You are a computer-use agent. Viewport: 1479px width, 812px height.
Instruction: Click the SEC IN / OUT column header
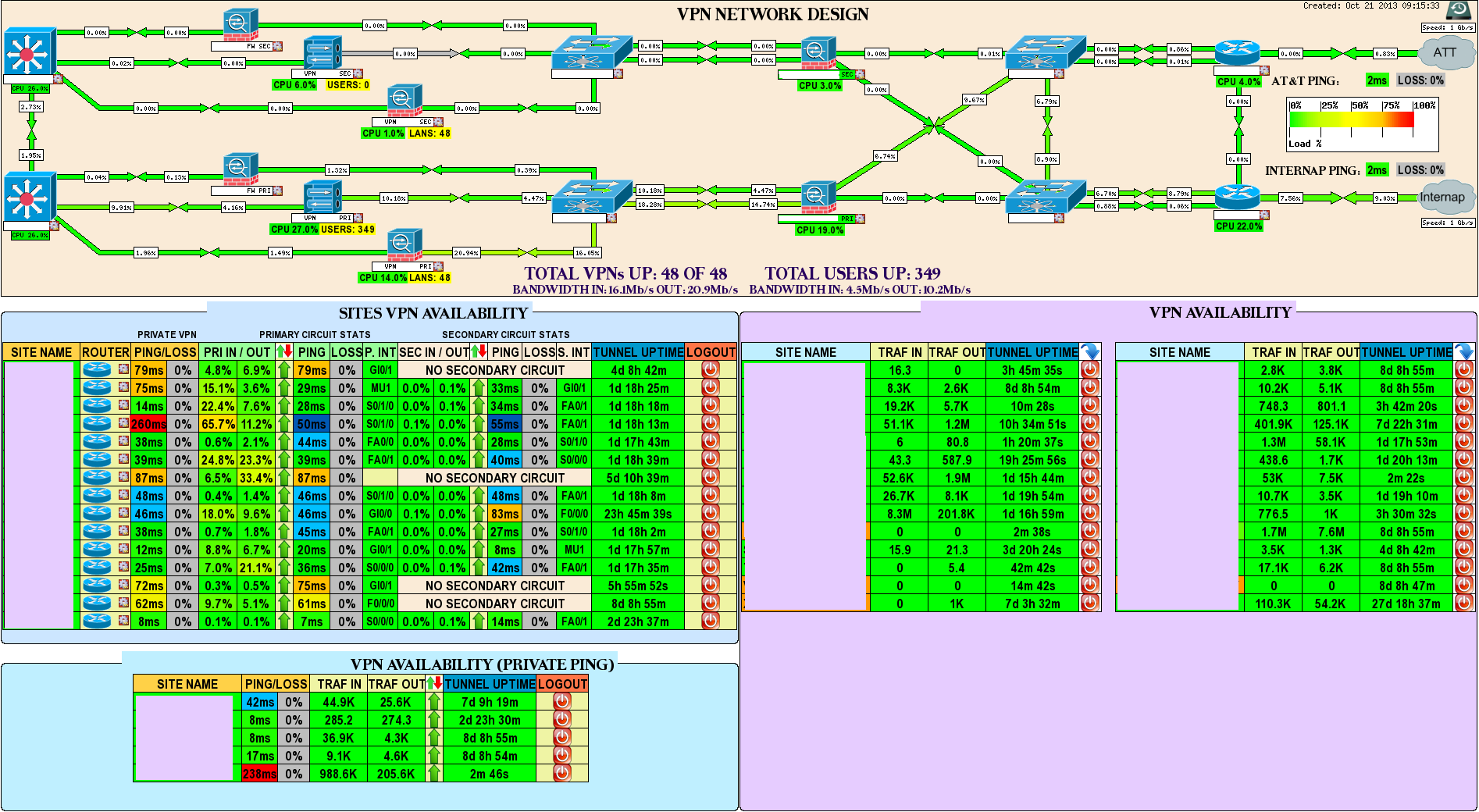434,352
